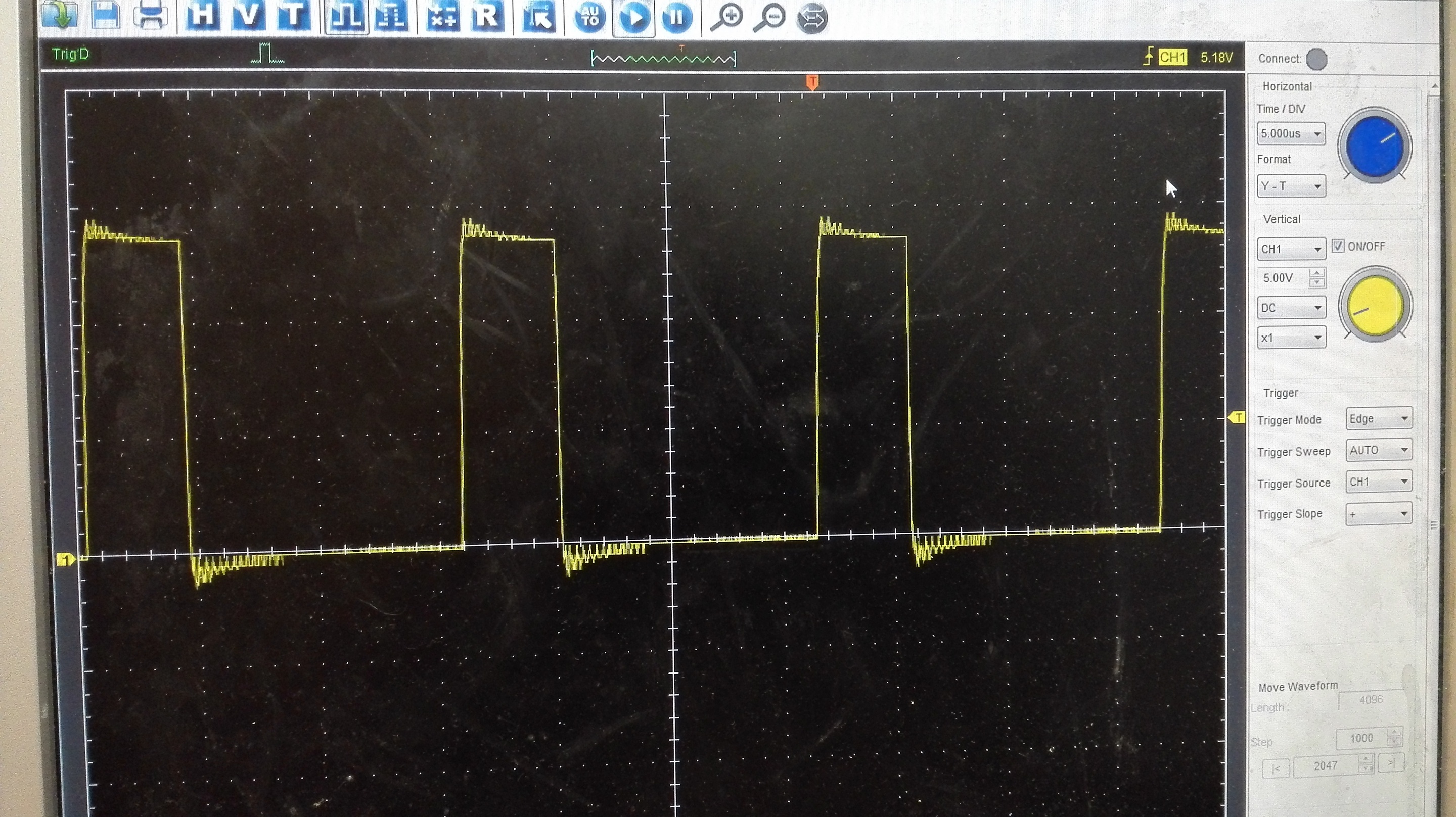Open the Trigger Sweep AUTO dropdown
The height and width of the screenshot is (817, 1456).
[1379, 450]
